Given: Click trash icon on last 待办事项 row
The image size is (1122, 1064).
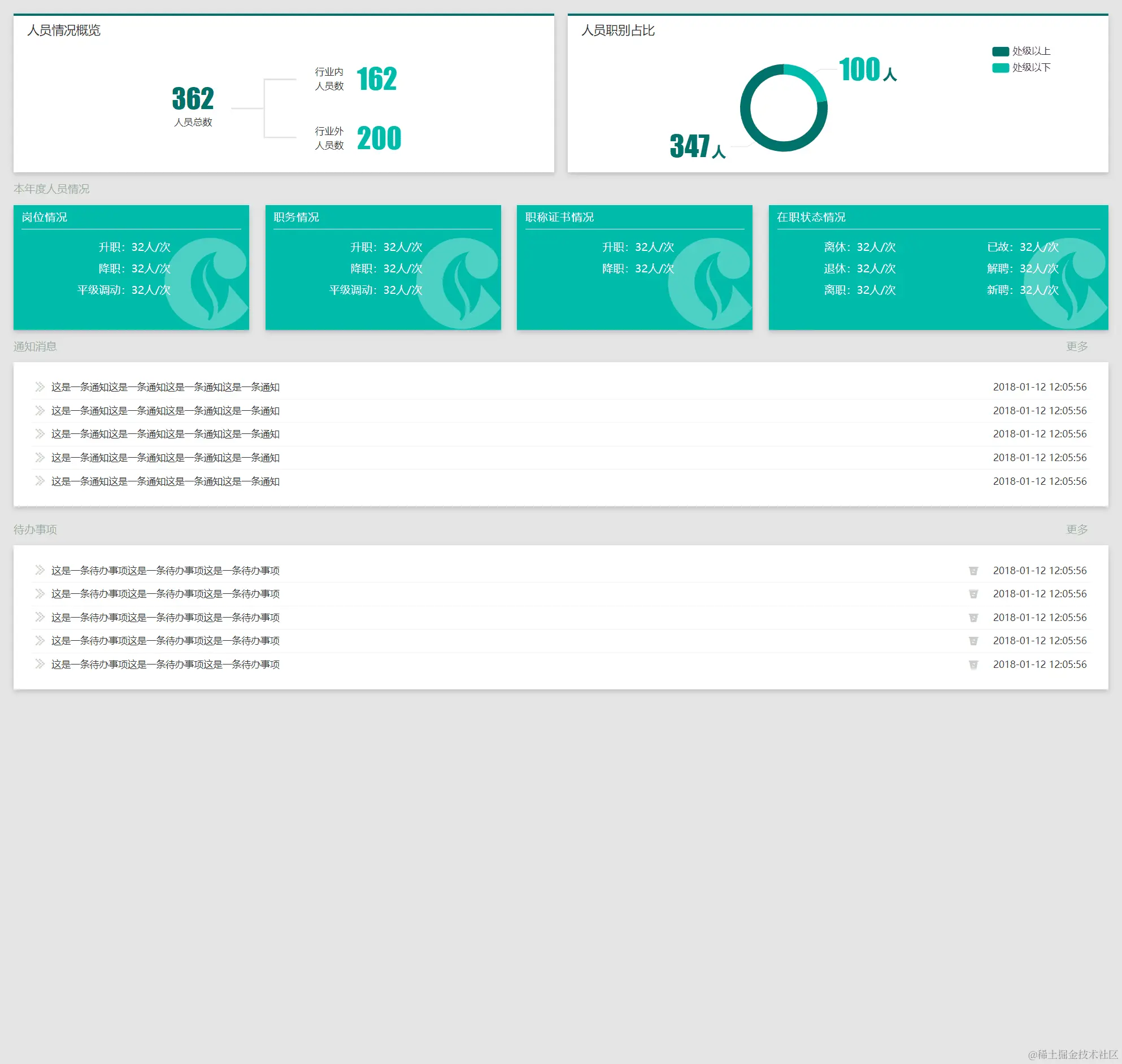Looking at the screenshot, I should click(973, 665).
